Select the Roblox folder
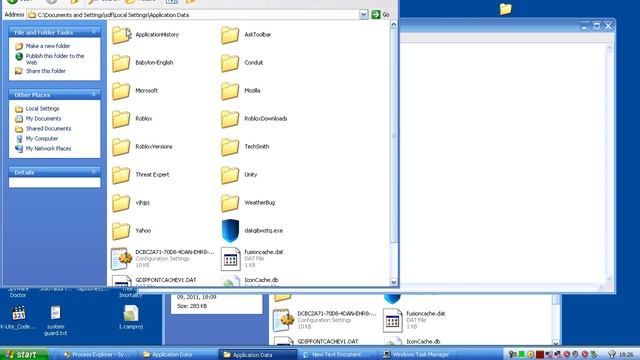 [x=132, y=119]
